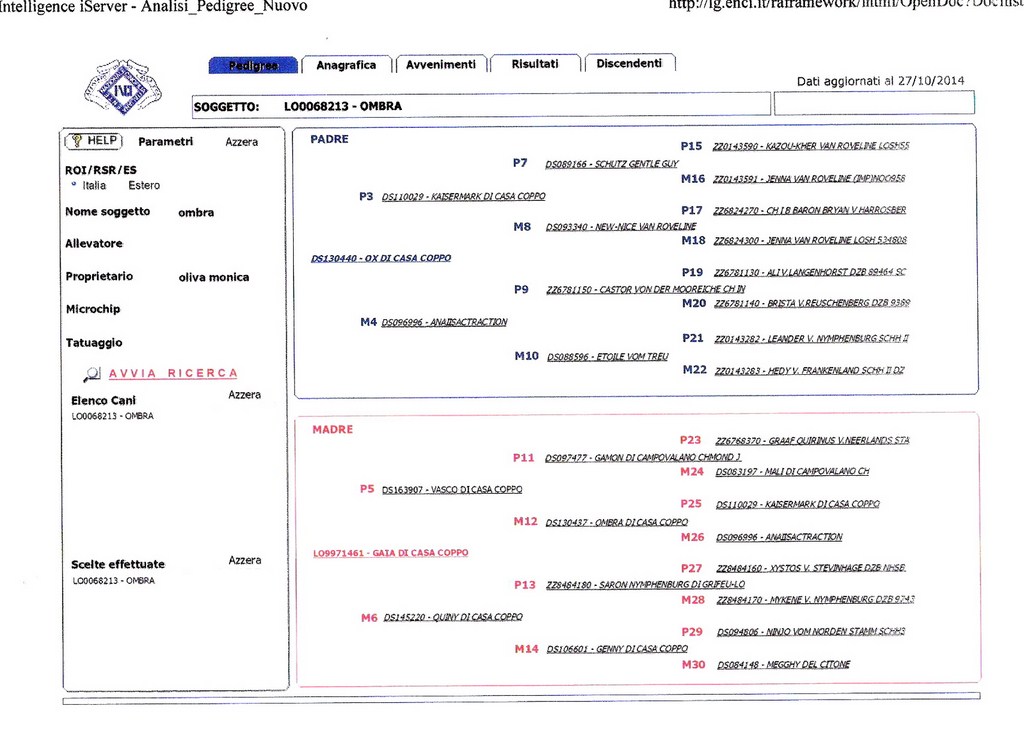Click the Allevatore label
The width and height of the screenshot is (1024, 740).
click(94, 243)
